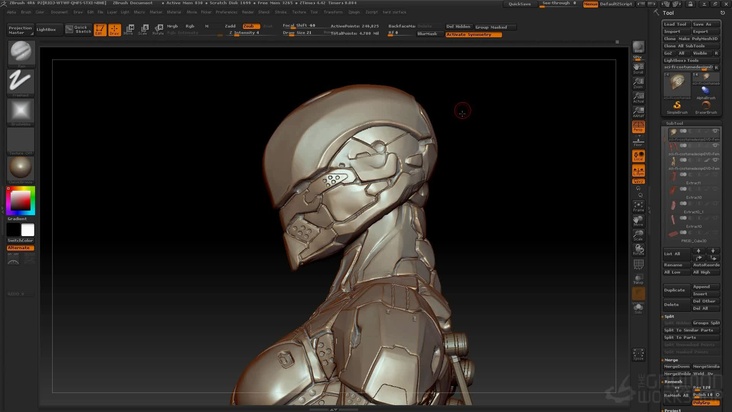Select the black secondary color swatch
The image size is (732, 412).
14,230
